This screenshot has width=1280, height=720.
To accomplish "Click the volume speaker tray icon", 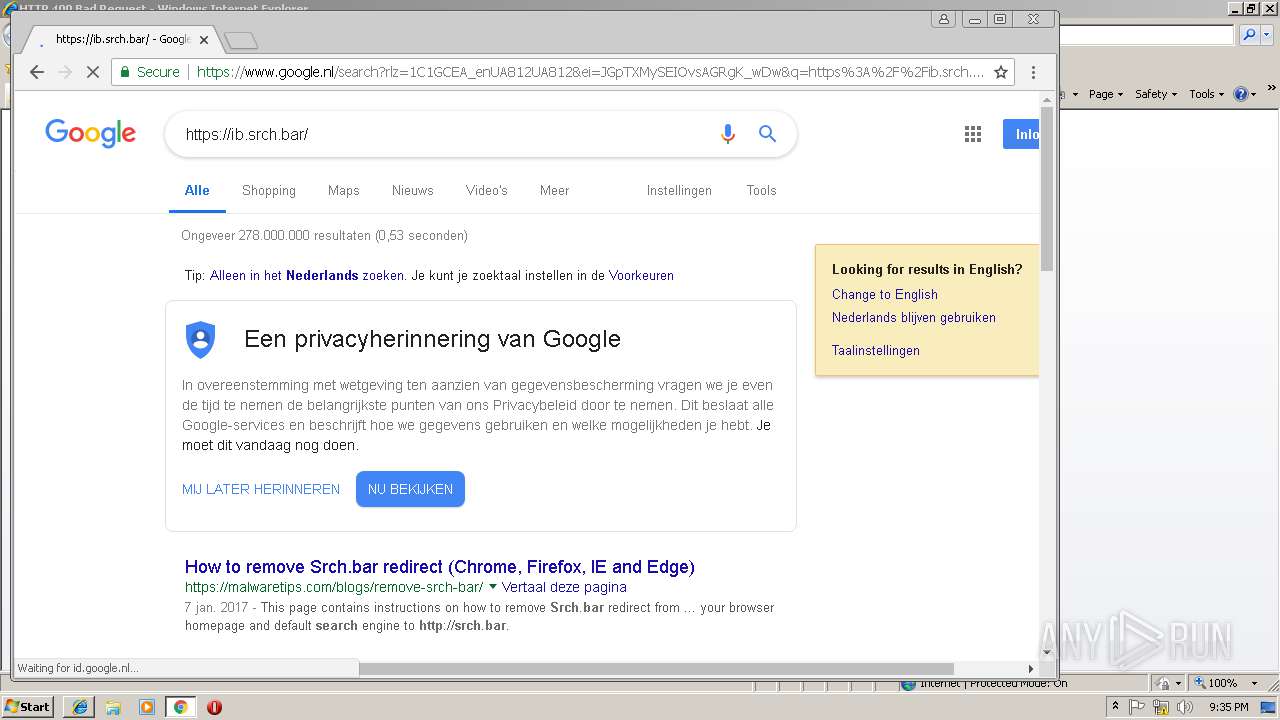I will click(x=1185, y=707).
